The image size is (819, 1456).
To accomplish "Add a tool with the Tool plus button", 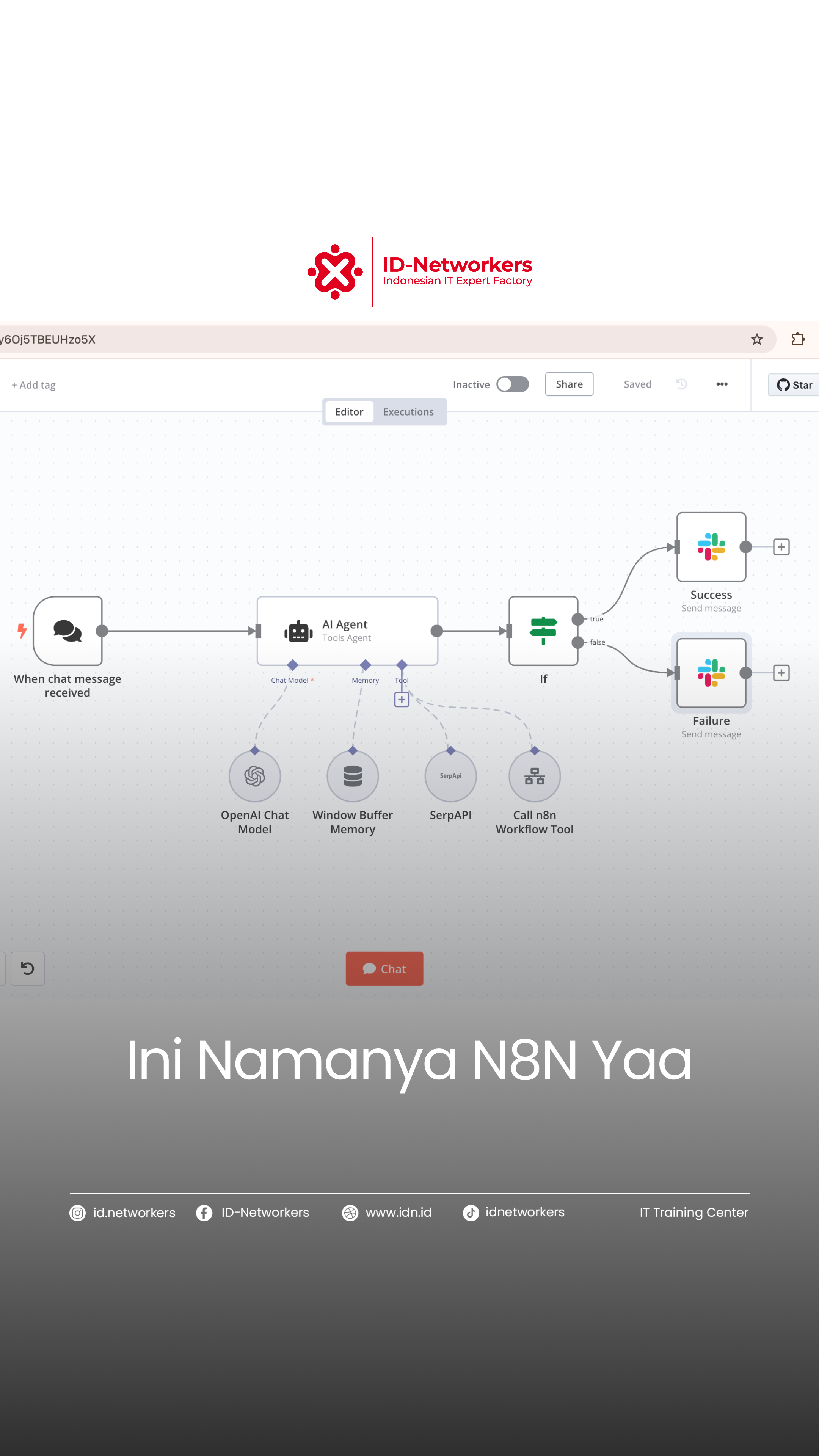I will 401,700.
